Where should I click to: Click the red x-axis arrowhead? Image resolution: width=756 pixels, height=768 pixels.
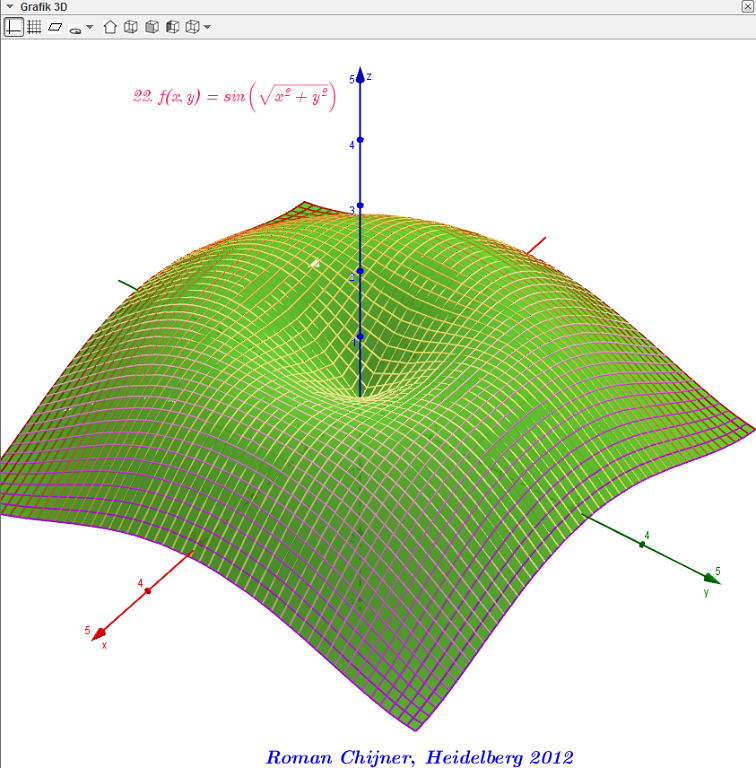pyautogui.click(x=98, y=634)
